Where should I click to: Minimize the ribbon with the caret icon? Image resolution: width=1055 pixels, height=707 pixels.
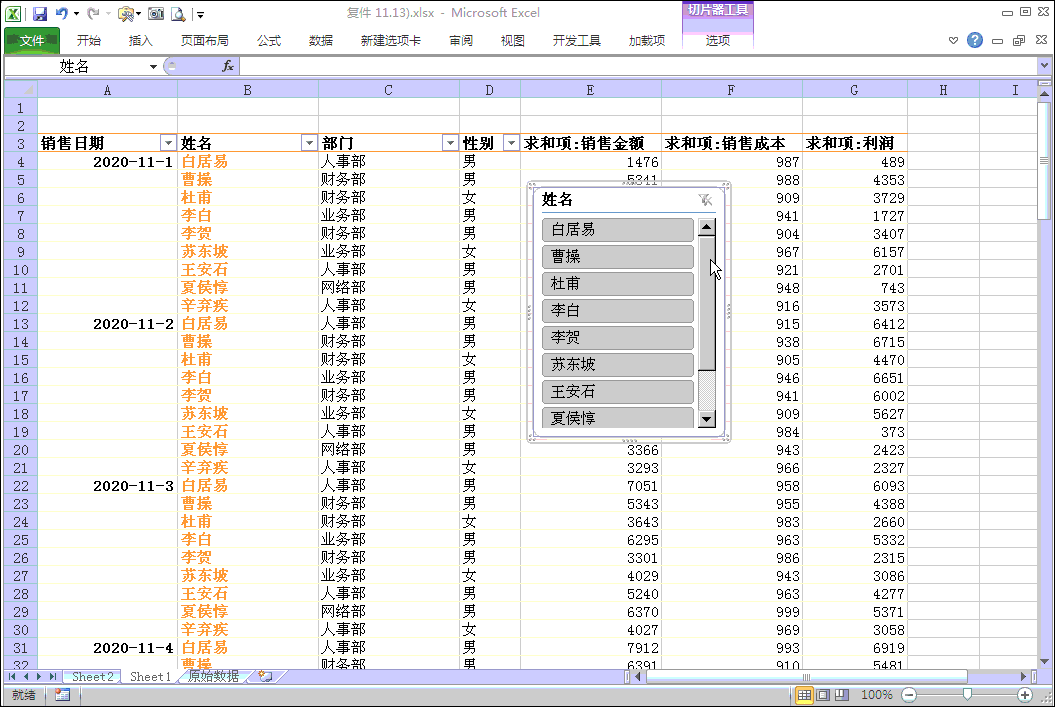click(x=953, y=40)
